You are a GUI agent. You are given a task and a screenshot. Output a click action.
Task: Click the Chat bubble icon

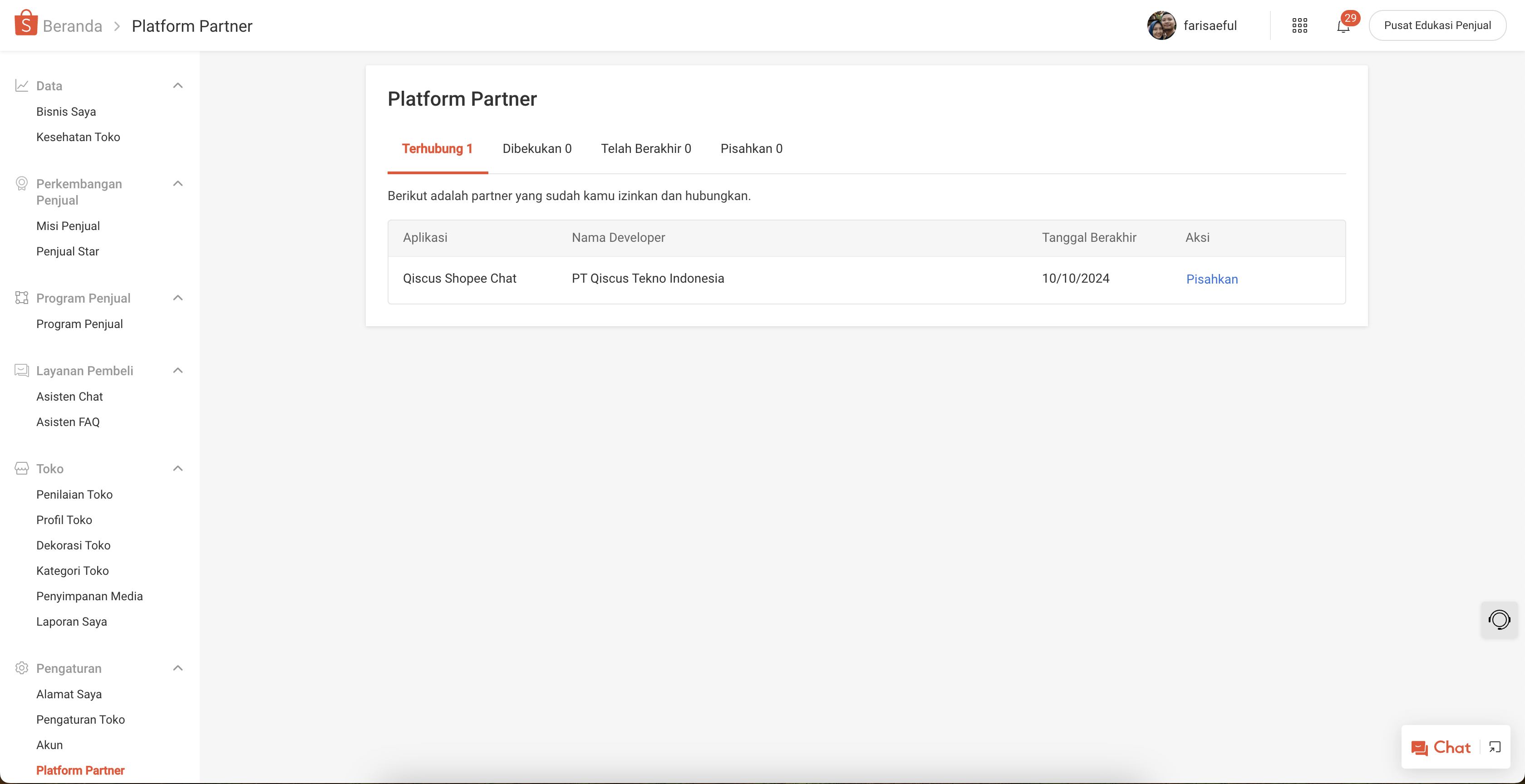(1419, 748)
